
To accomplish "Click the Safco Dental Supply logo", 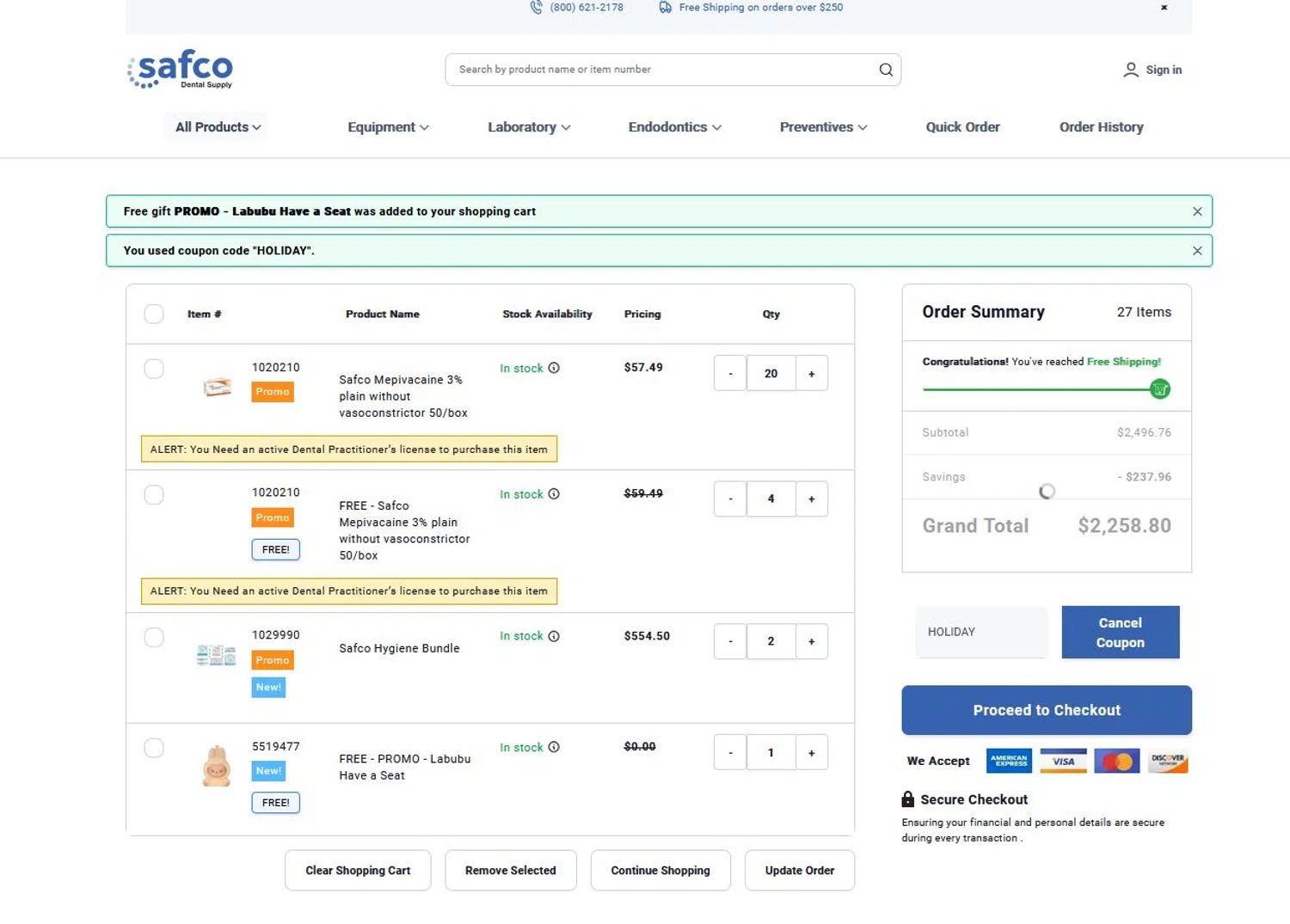I will (181, 69).
